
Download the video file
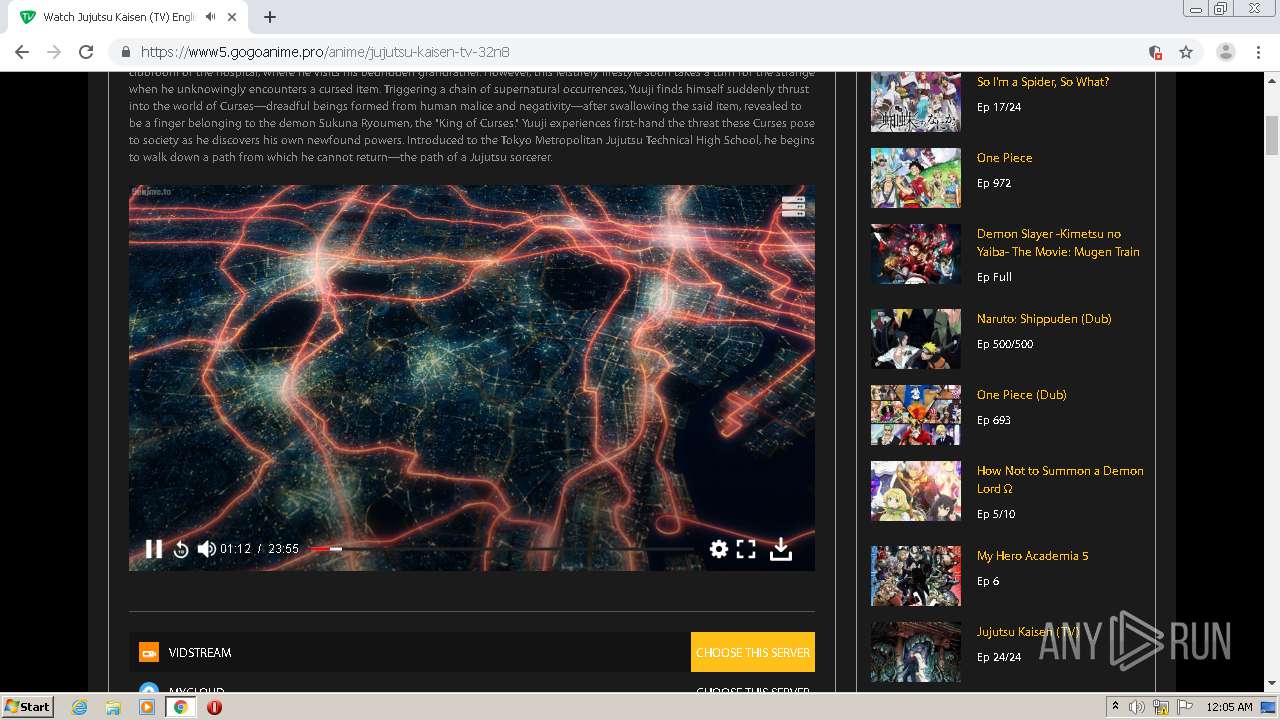781,549
